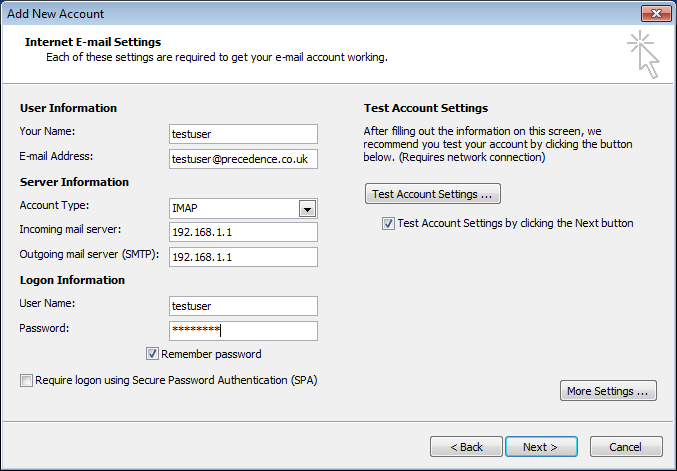Click the Internet E-mail Settings heading
Image resolution: width=677 pixels, height=471 pixels.
tap(92, 42)
